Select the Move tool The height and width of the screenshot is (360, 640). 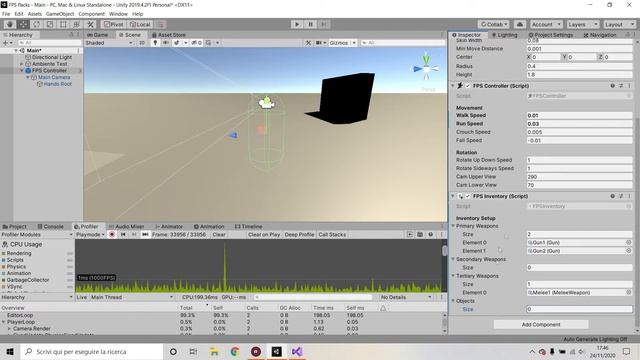tap(23, 24)
